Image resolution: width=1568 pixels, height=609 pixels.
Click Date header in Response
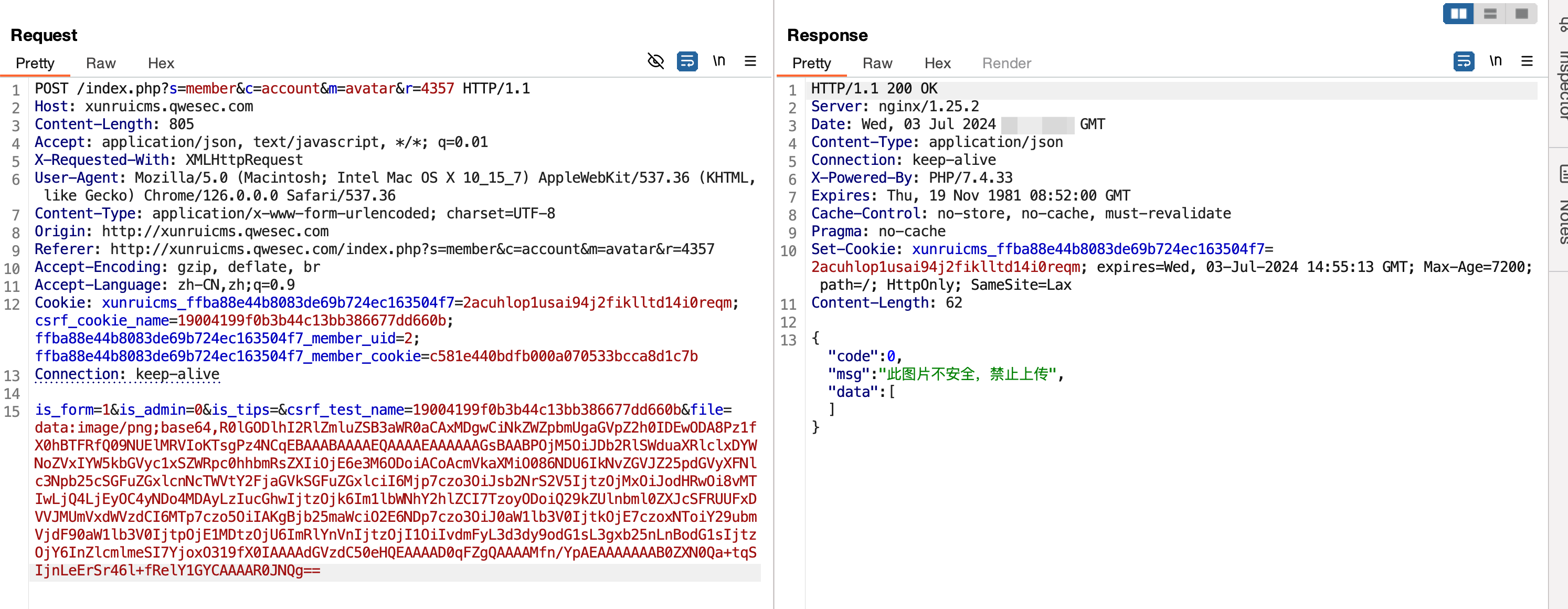click(x=958, y=124)
